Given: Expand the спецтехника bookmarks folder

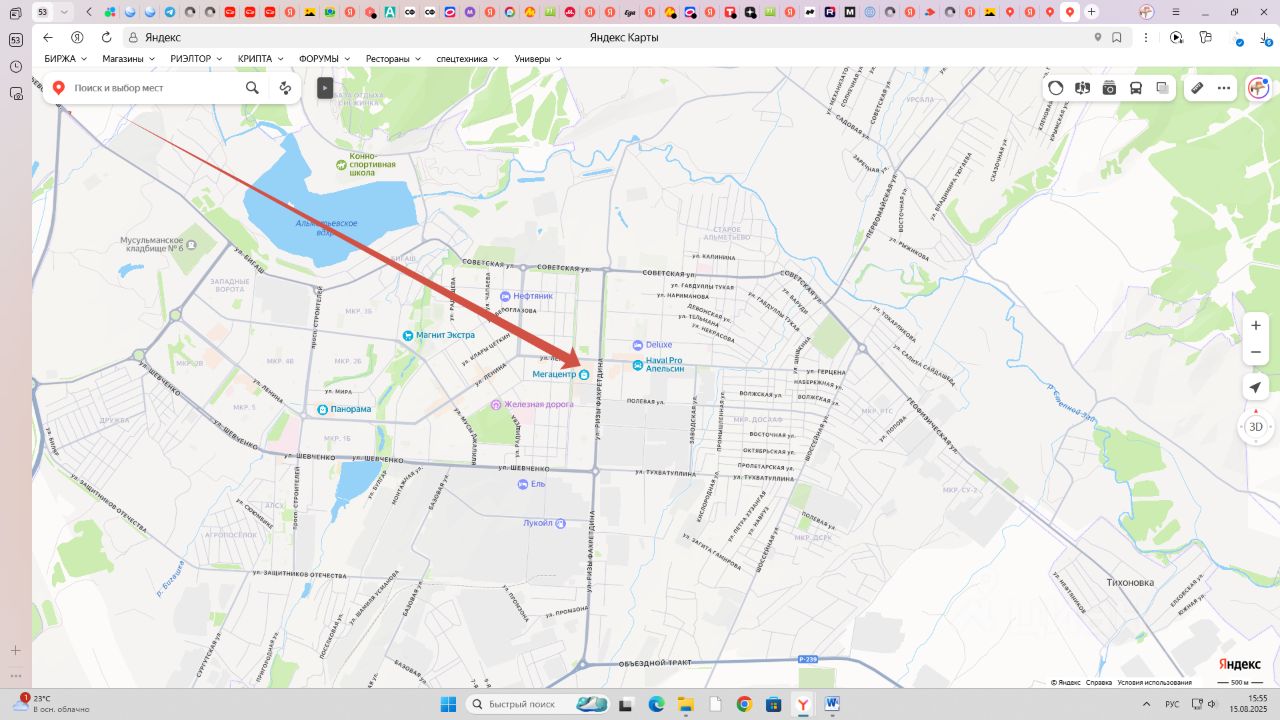Looking at the screenshot, I should (468, 59).
